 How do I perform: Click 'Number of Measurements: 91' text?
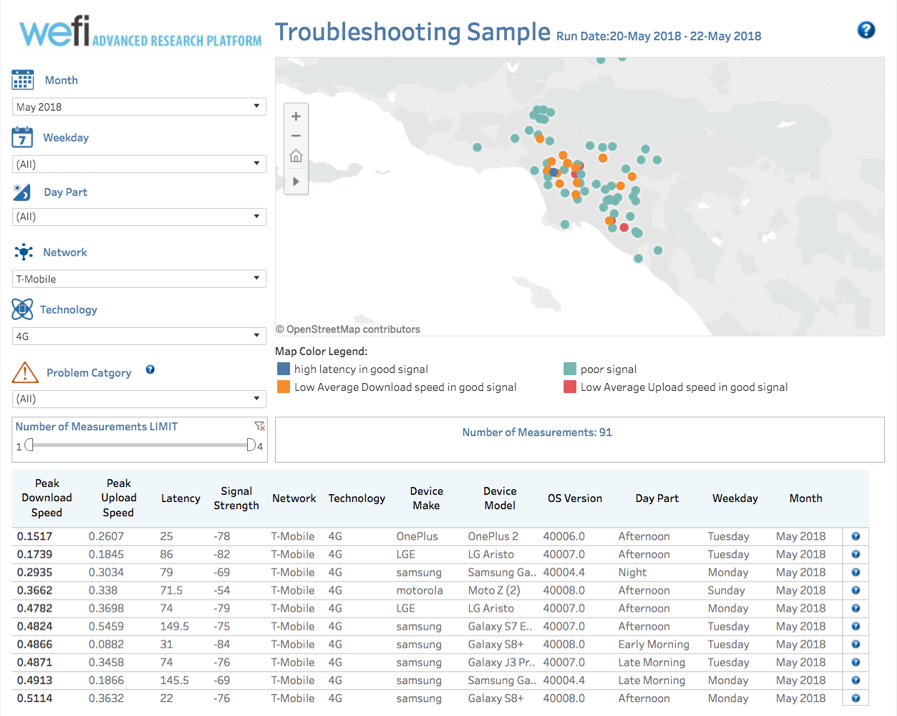(x=537, y=432)
